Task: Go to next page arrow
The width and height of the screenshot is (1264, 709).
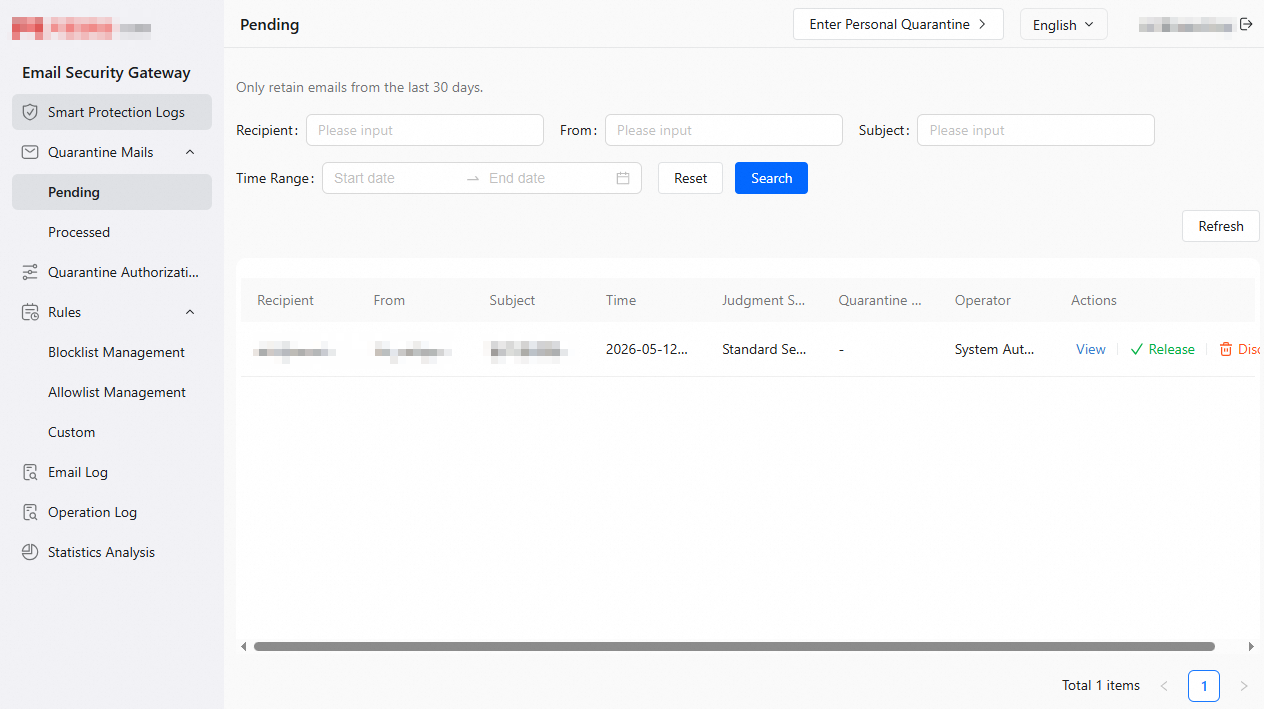Action: click(x=1244, y=686)
